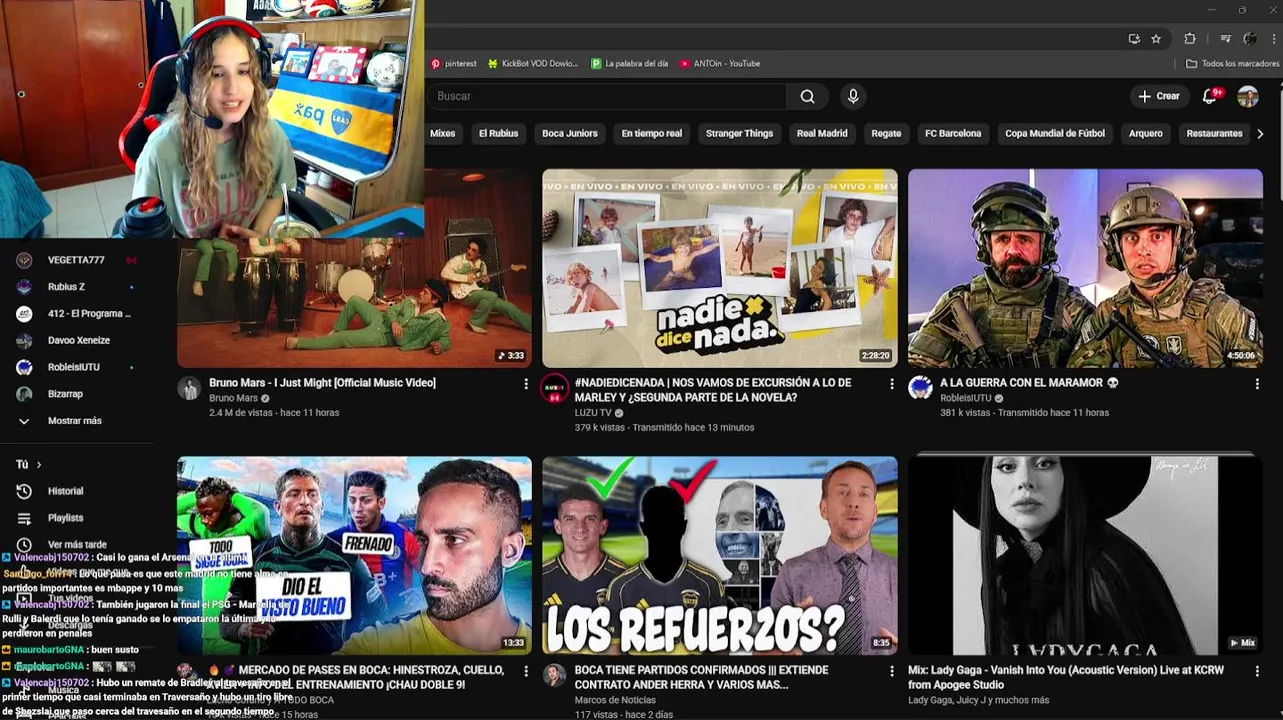Open pinterest bookmark

pyautogui.click(x=454, y=63)
